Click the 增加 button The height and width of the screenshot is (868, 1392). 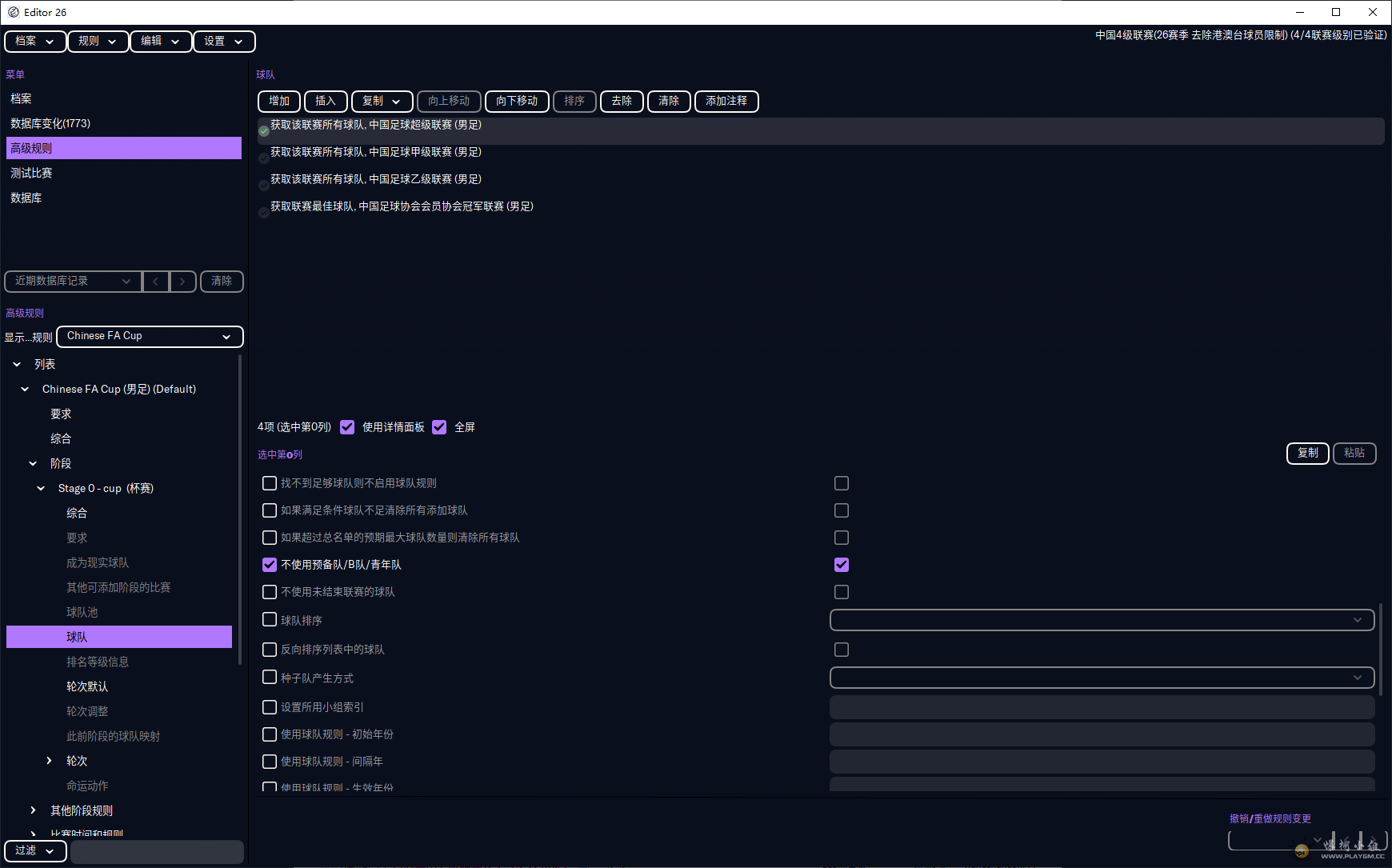279,102
